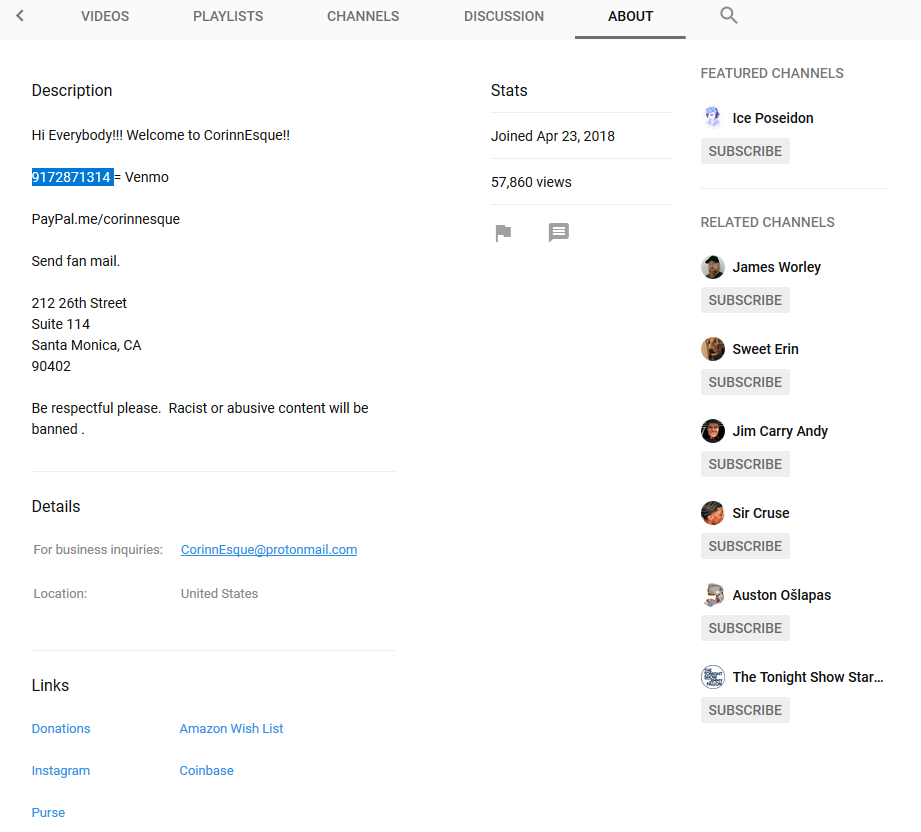Click the Joined Apr 23, 2018 text
Viewport: 921px width, 832px height.
click(x=553, y=136)
